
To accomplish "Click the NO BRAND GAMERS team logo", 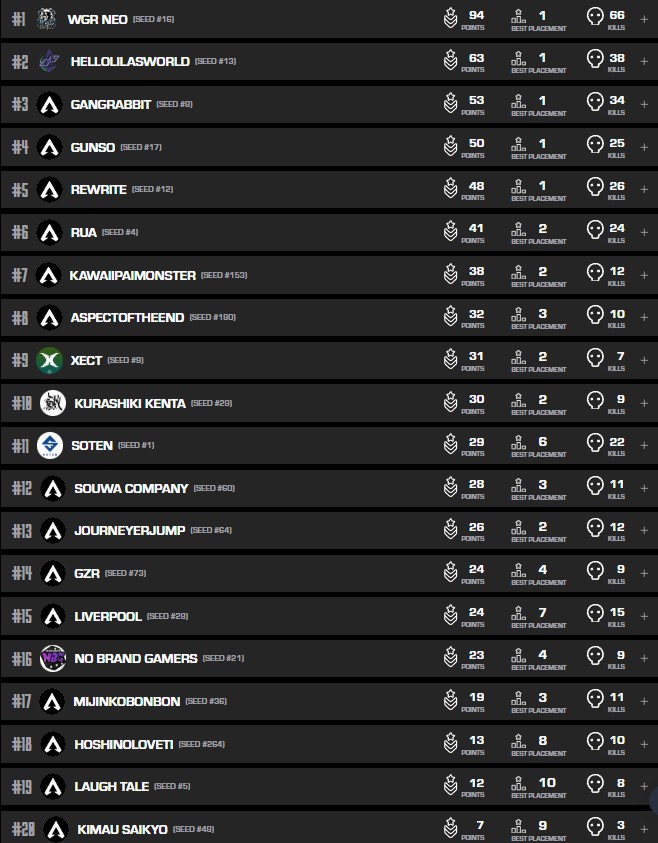I will (x=53, y=658).
